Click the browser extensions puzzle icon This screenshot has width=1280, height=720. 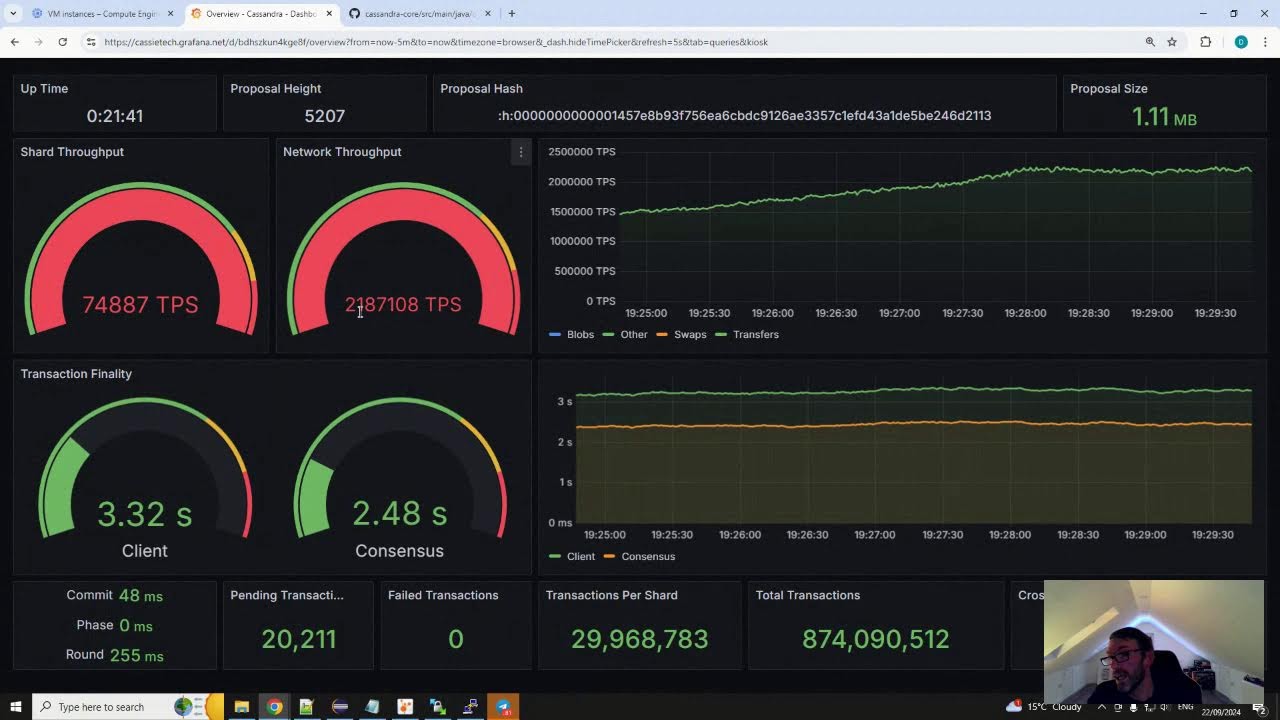[1205, 41]
